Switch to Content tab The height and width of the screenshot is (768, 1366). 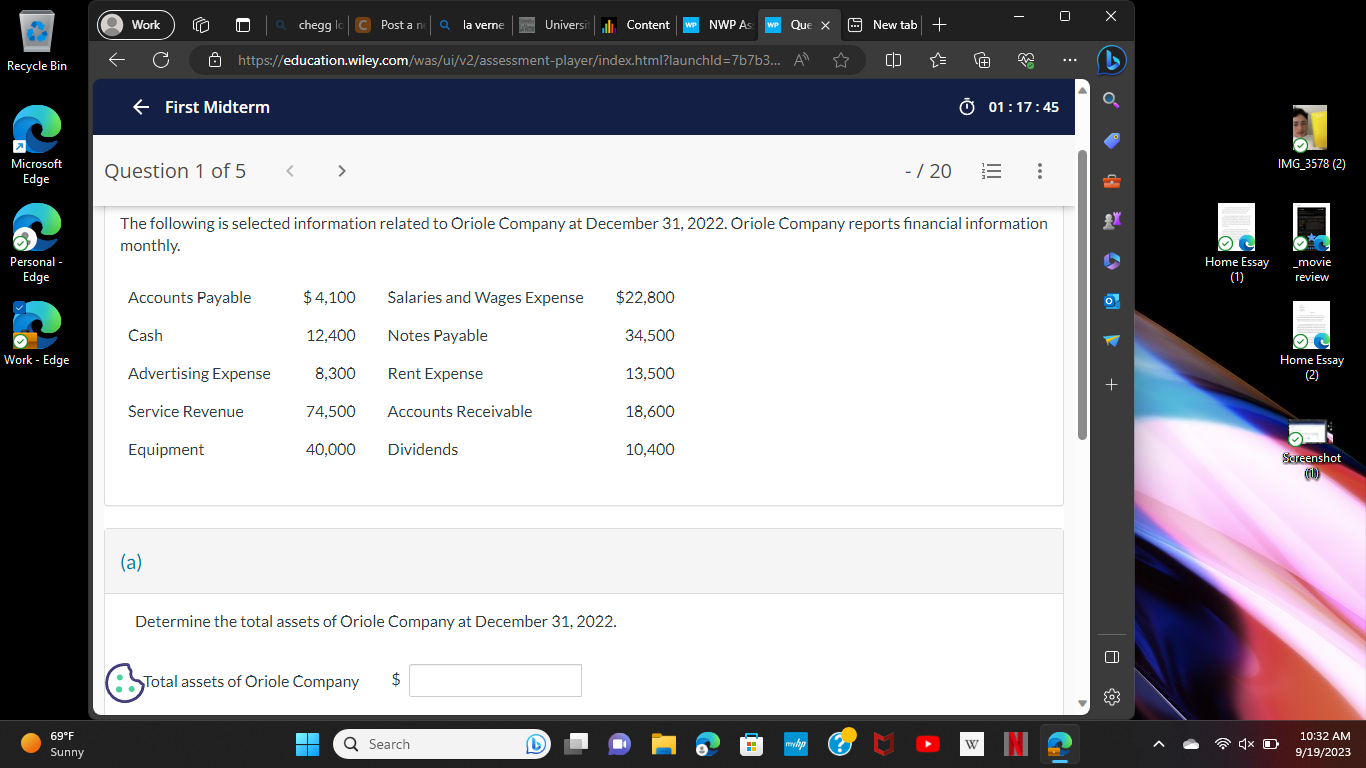pos(636,25)
